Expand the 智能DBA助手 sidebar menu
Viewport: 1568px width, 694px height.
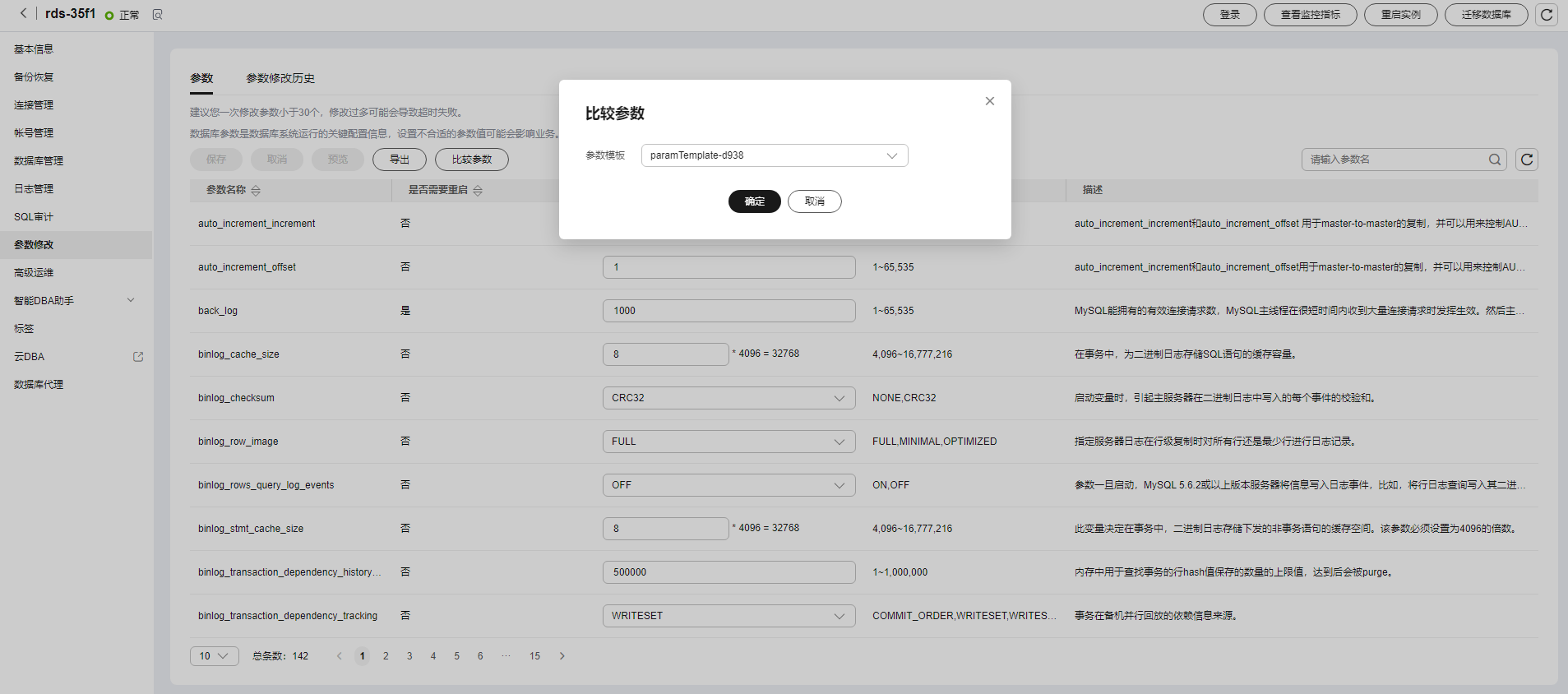(131, 301)
